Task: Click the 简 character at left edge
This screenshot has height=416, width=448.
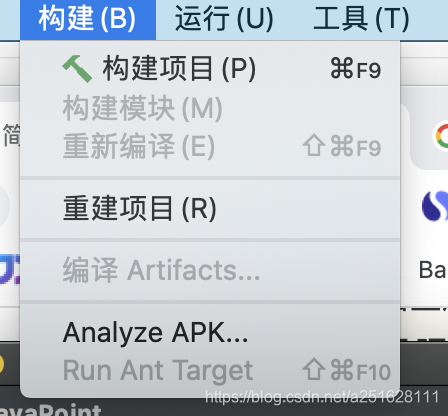Action: coord(11,135)
